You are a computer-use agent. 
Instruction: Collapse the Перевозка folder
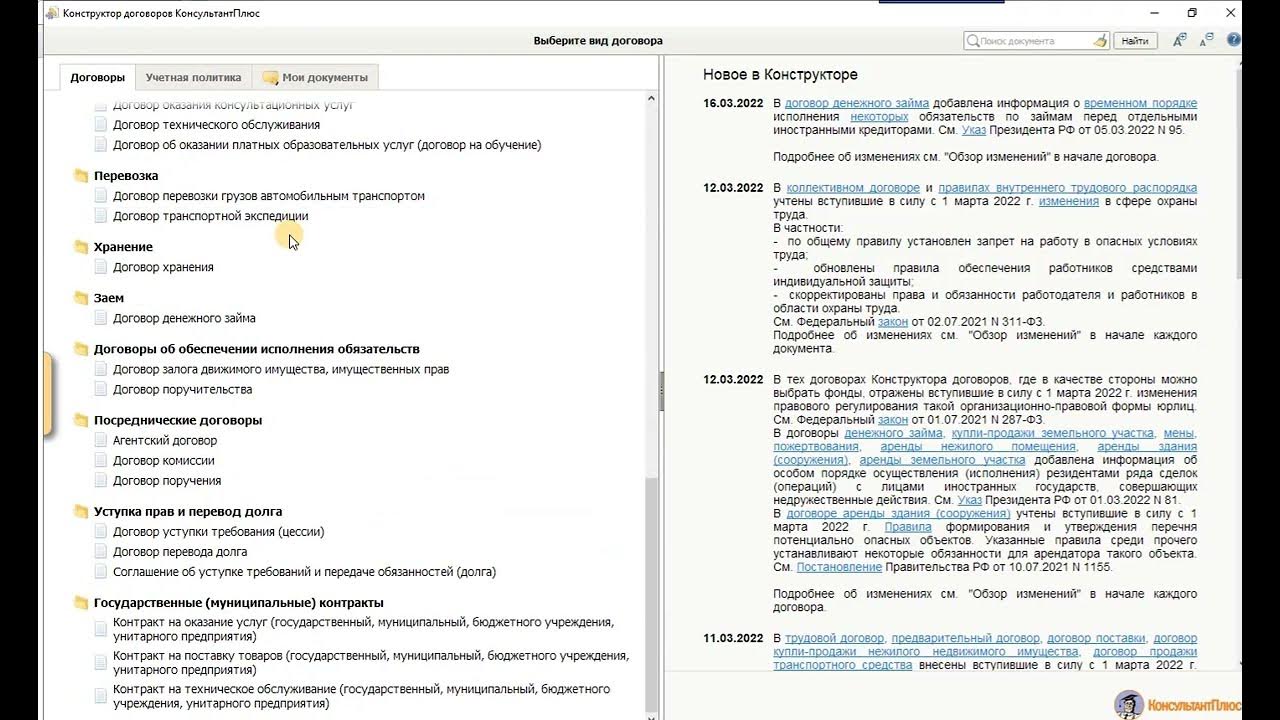click(81, 176)
